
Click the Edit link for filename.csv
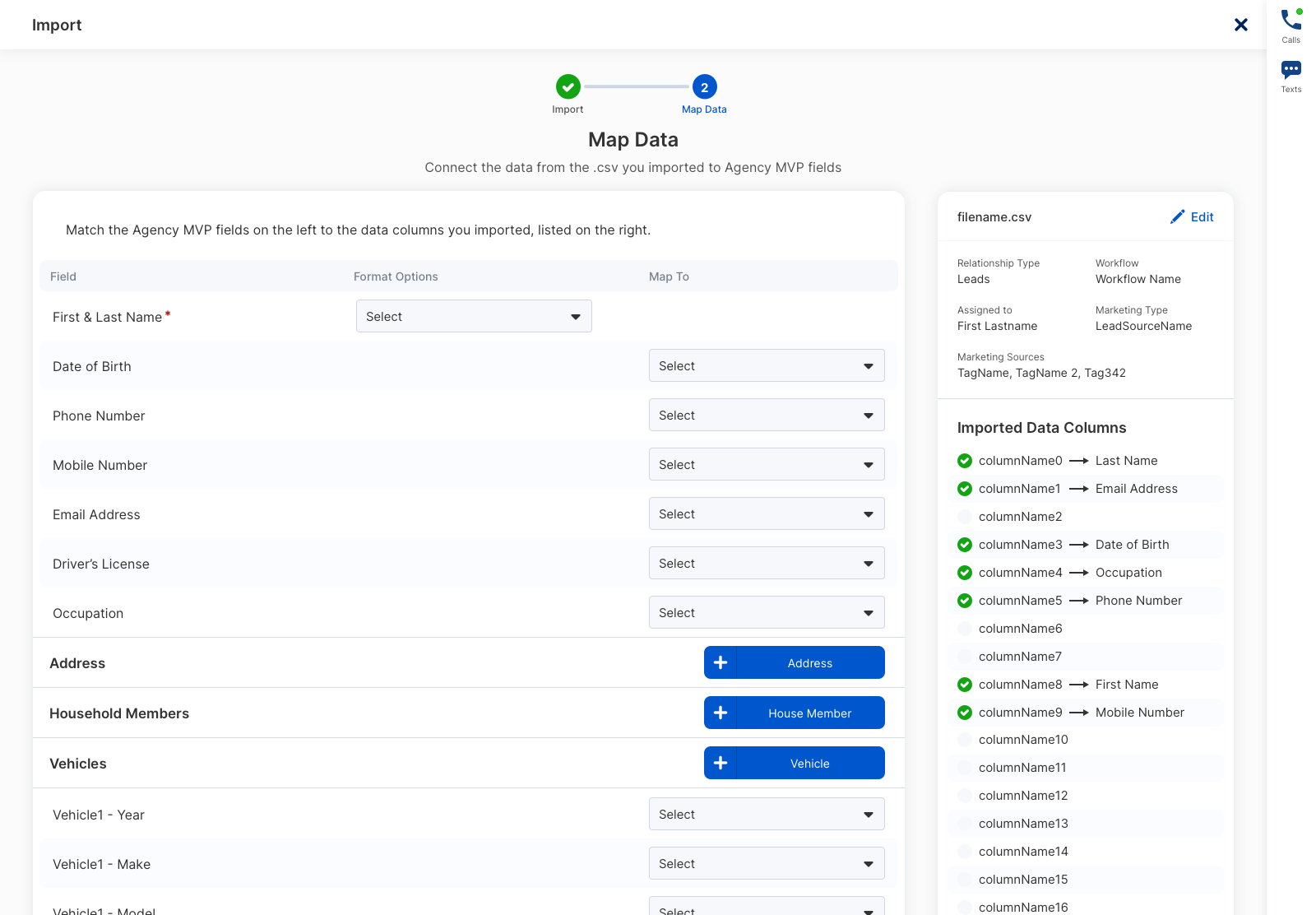click(x=1202, y=217)
